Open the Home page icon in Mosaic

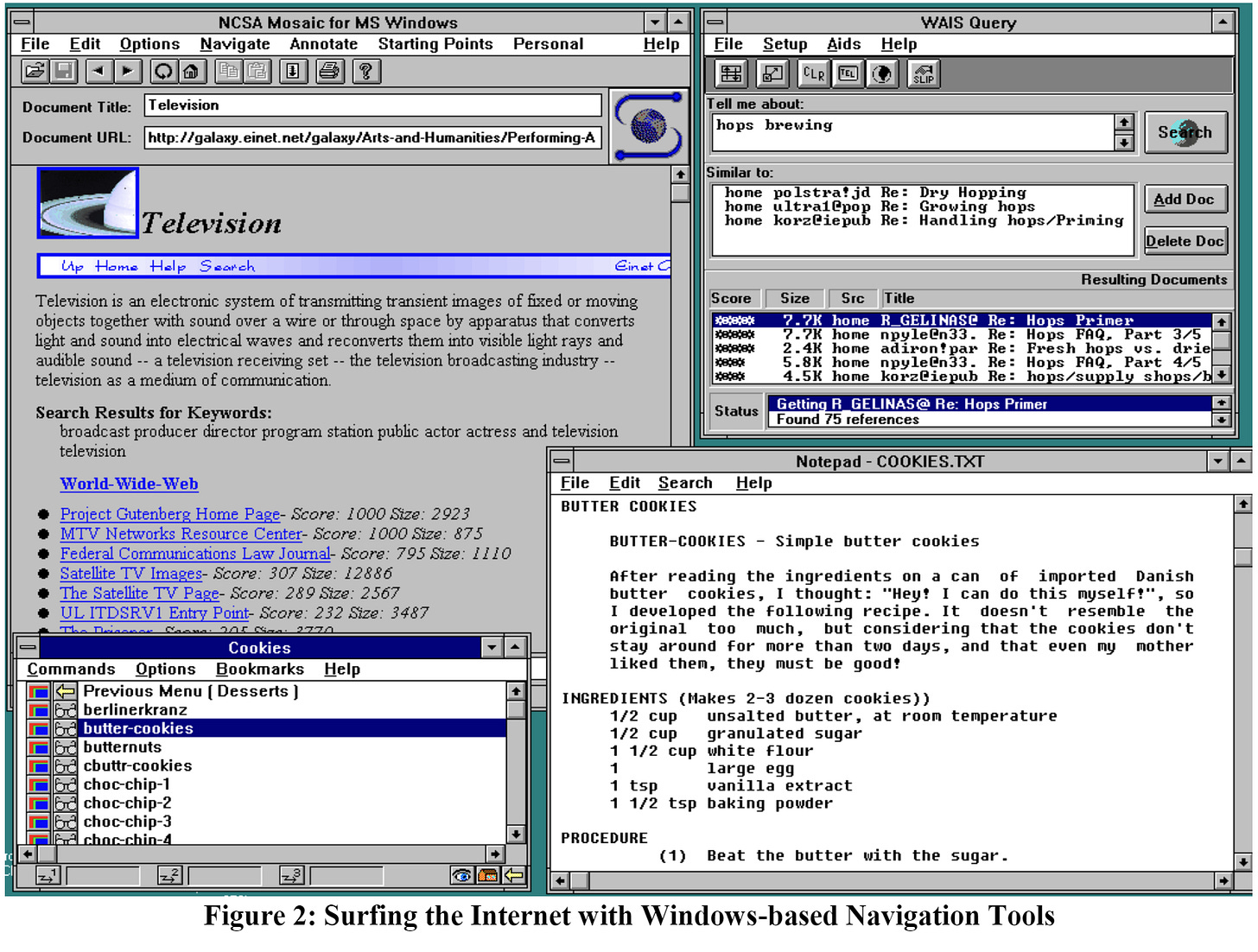pos(192,72)
